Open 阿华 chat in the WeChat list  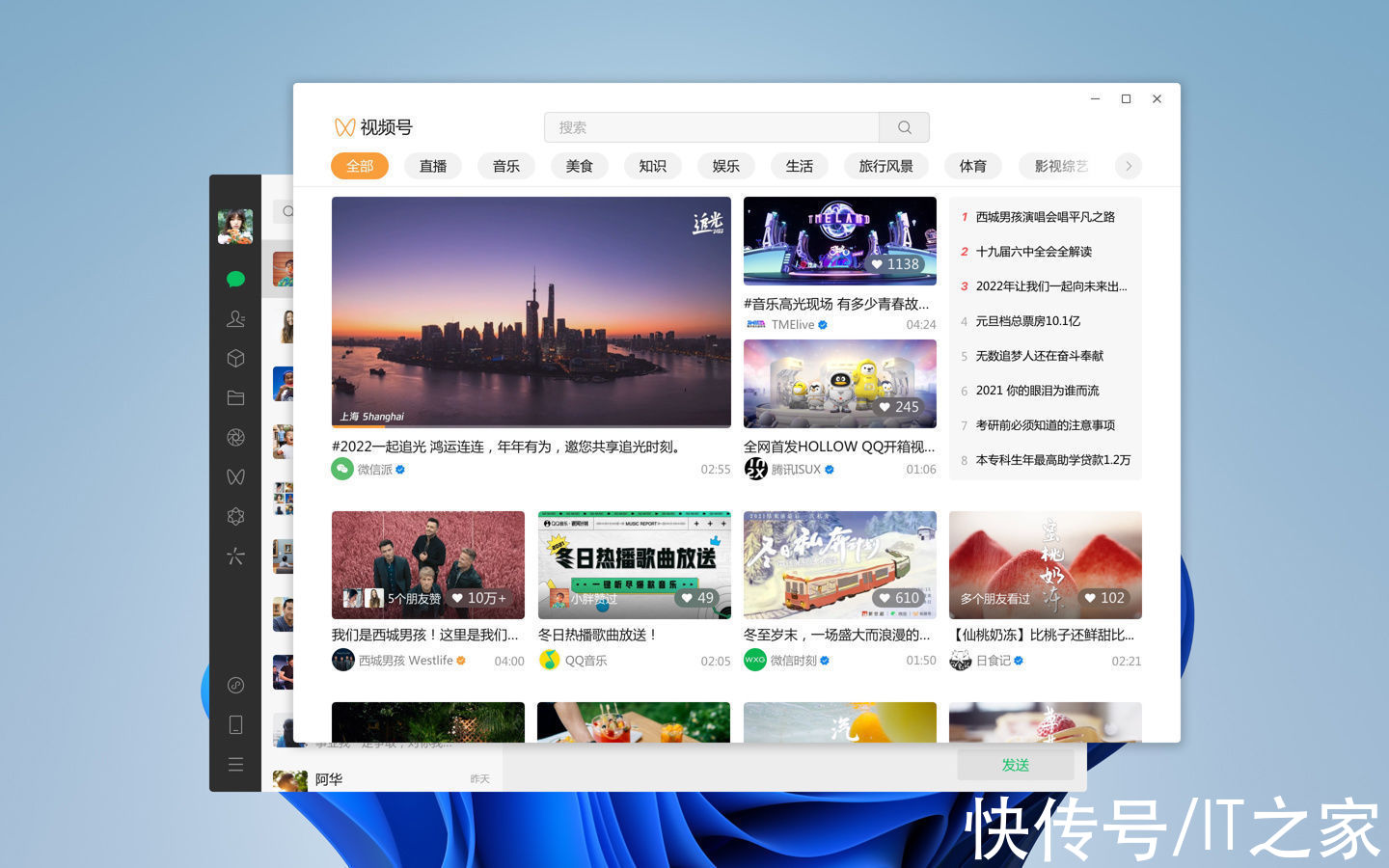pyautogui.click(x=381, y=779)
